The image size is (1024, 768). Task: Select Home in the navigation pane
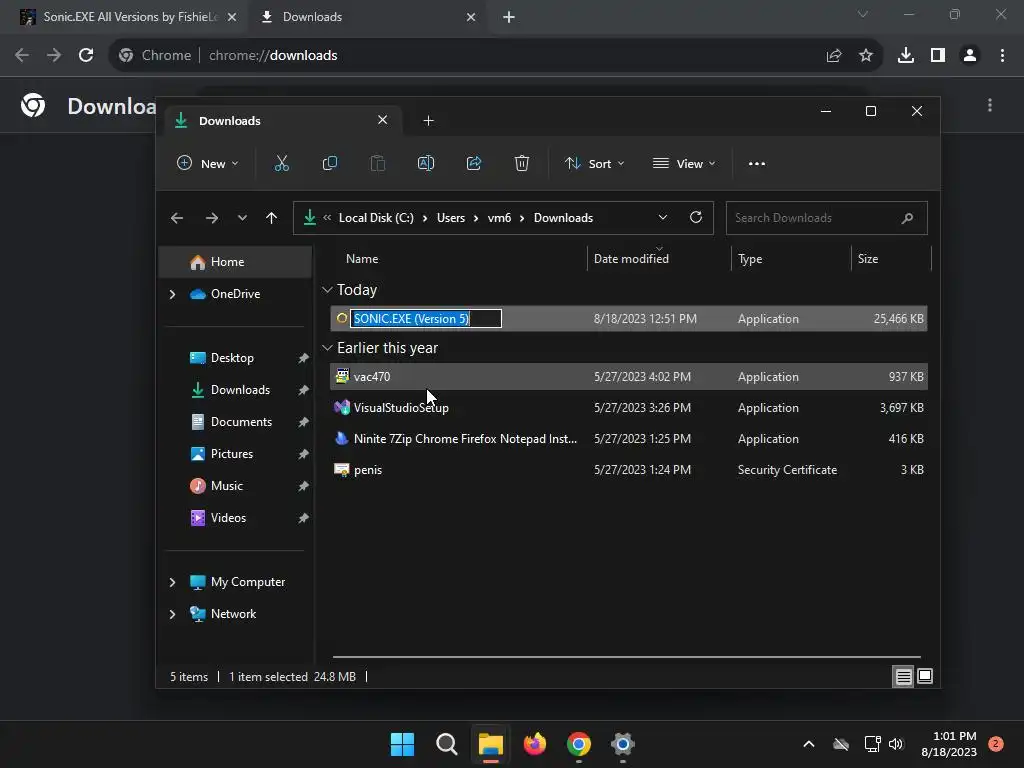click(x=235, y=262)
